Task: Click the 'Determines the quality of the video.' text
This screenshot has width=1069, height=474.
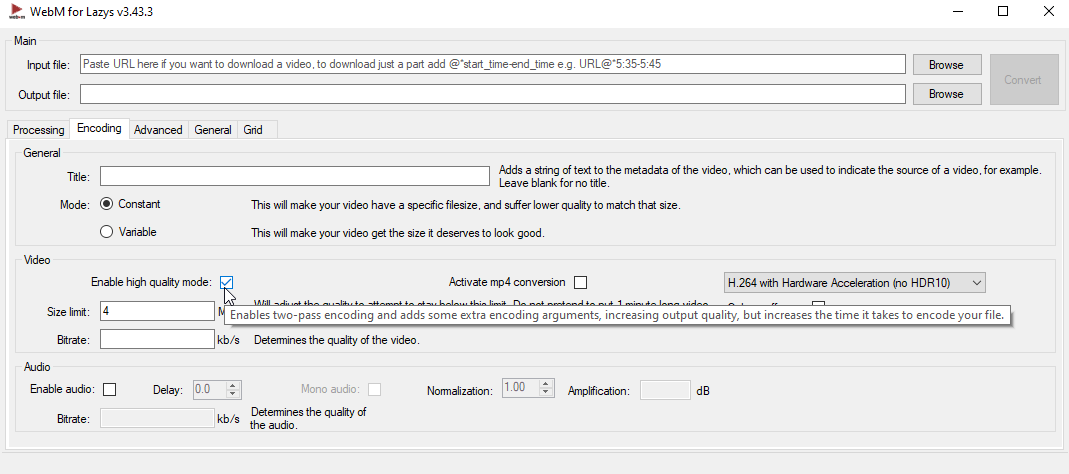Action: 337,340
